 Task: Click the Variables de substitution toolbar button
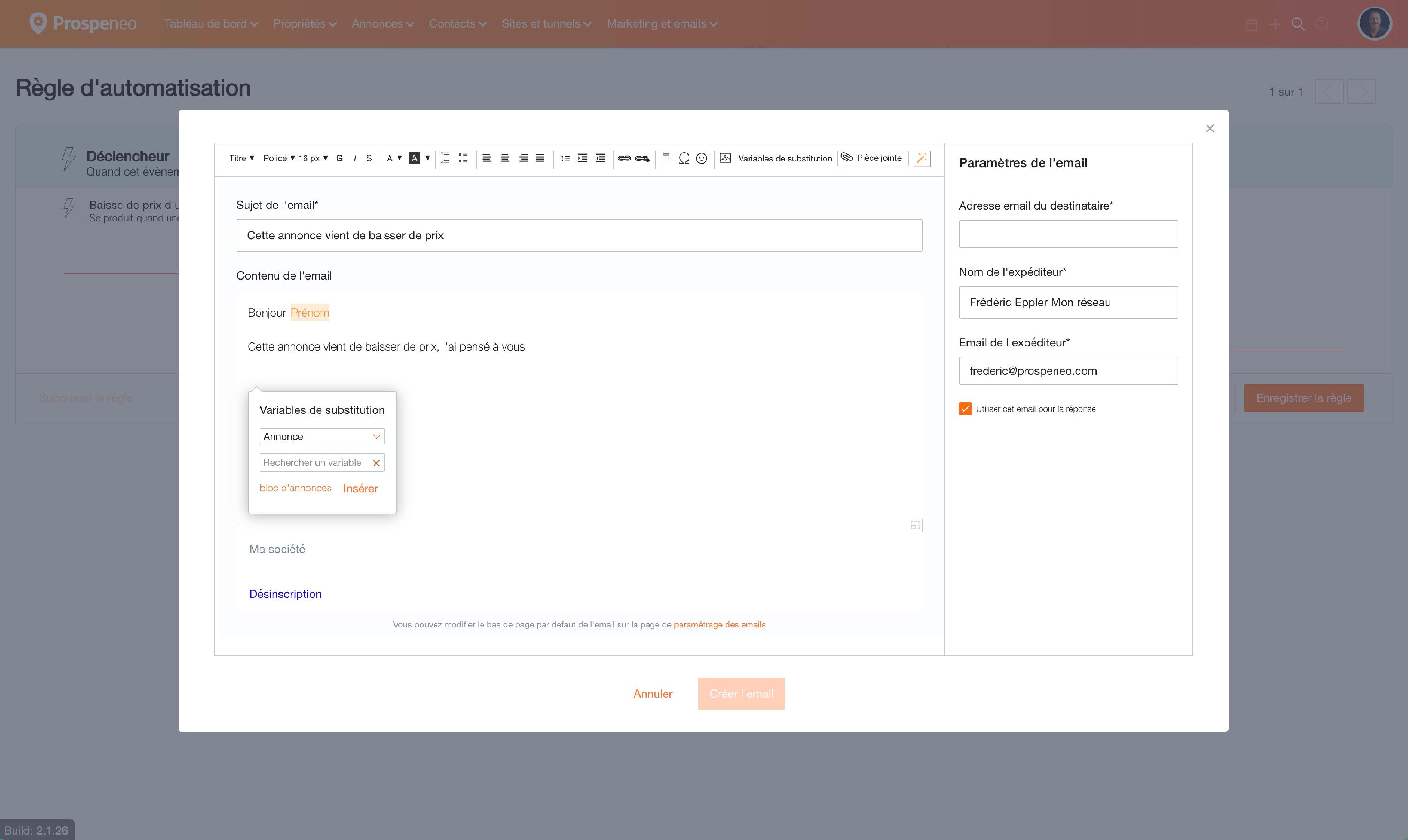click(x=785, y=159)
